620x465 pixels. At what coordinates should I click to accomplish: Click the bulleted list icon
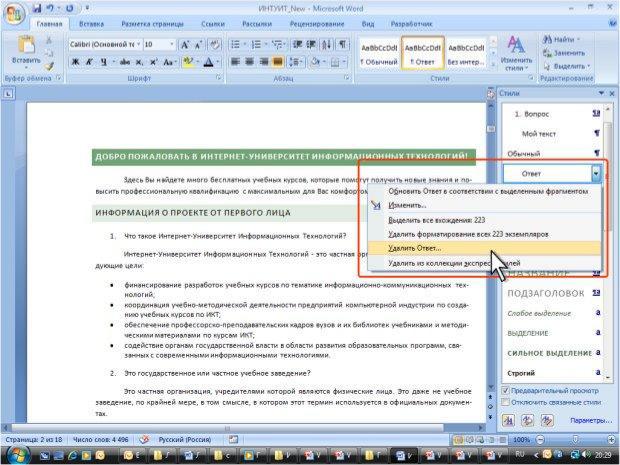235,45
